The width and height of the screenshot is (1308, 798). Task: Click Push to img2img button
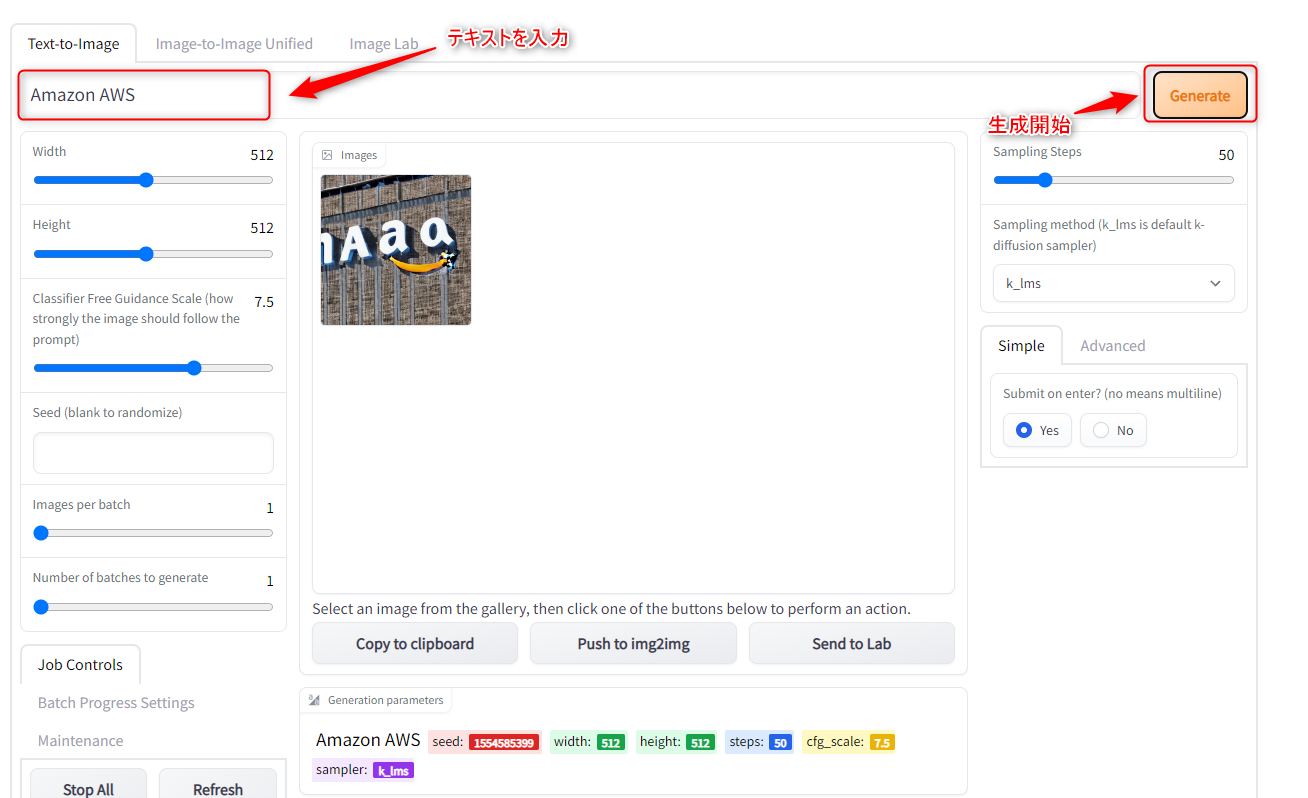[633, 644]
